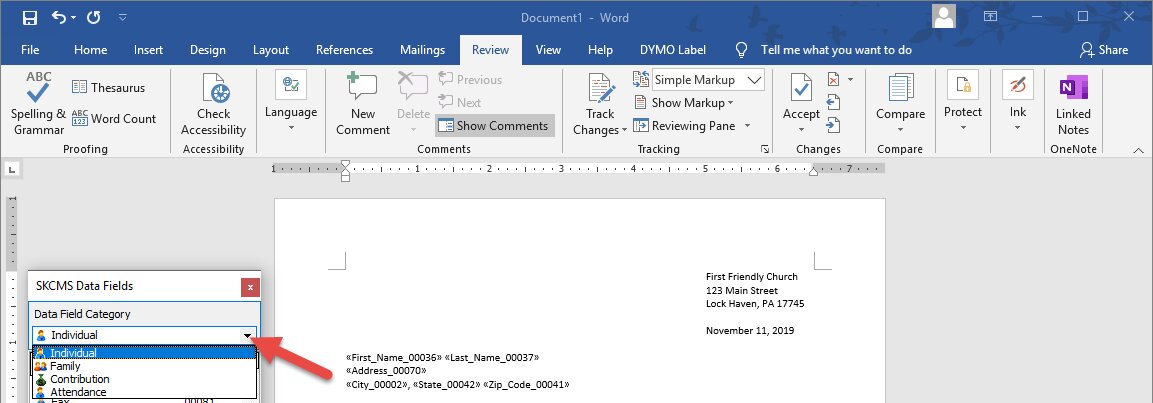
Task: Run Spelling & Grammar check
Action: 38,104
